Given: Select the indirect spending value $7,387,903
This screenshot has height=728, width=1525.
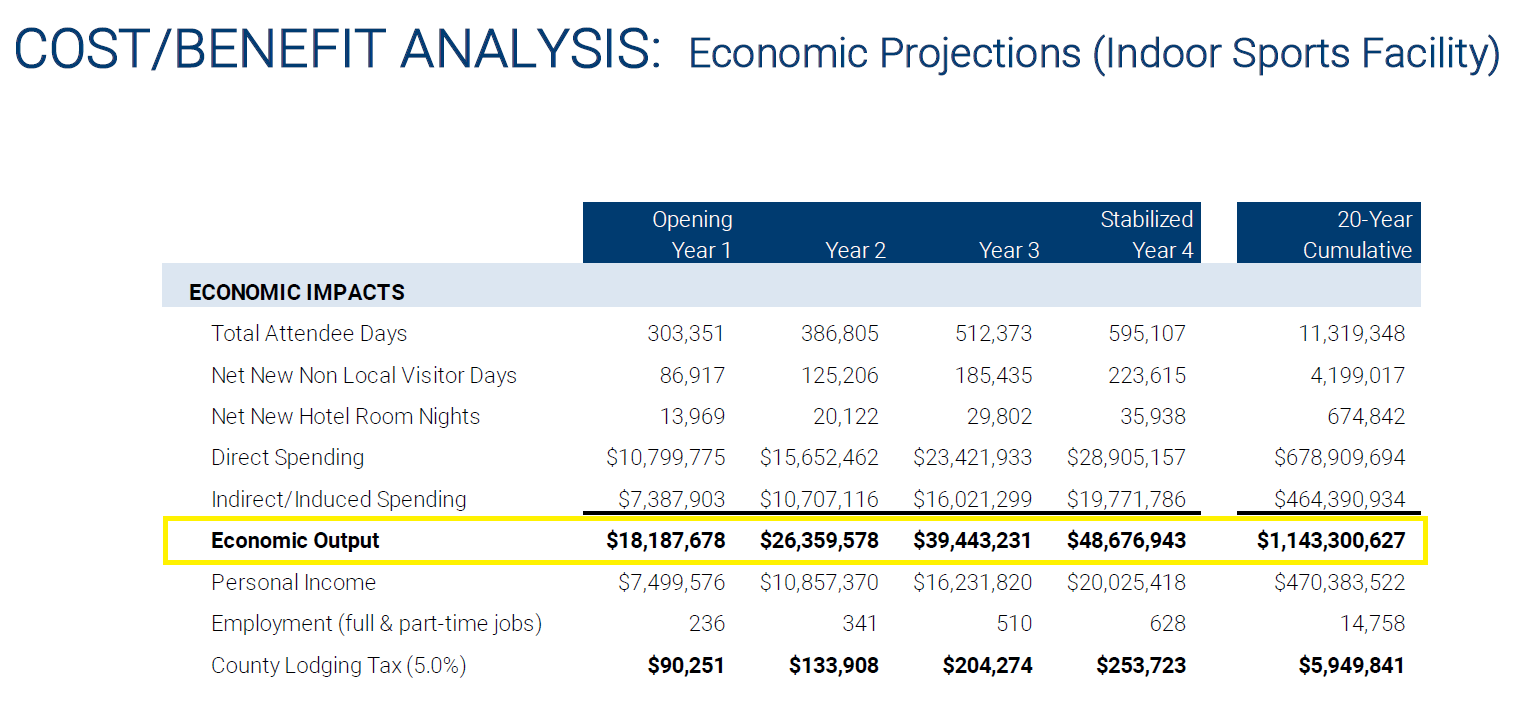Looking at the screenshot, I should 672,499.
